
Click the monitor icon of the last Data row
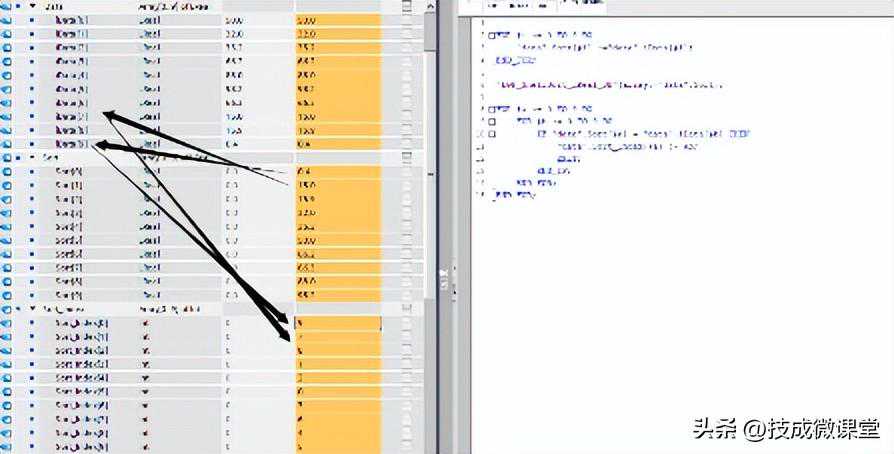(x=7, y=145)
